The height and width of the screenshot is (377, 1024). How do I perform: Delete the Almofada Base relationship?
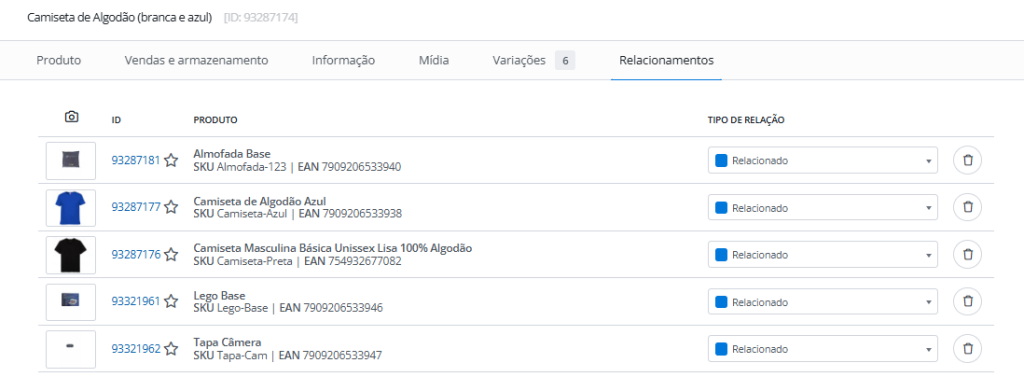968,160
